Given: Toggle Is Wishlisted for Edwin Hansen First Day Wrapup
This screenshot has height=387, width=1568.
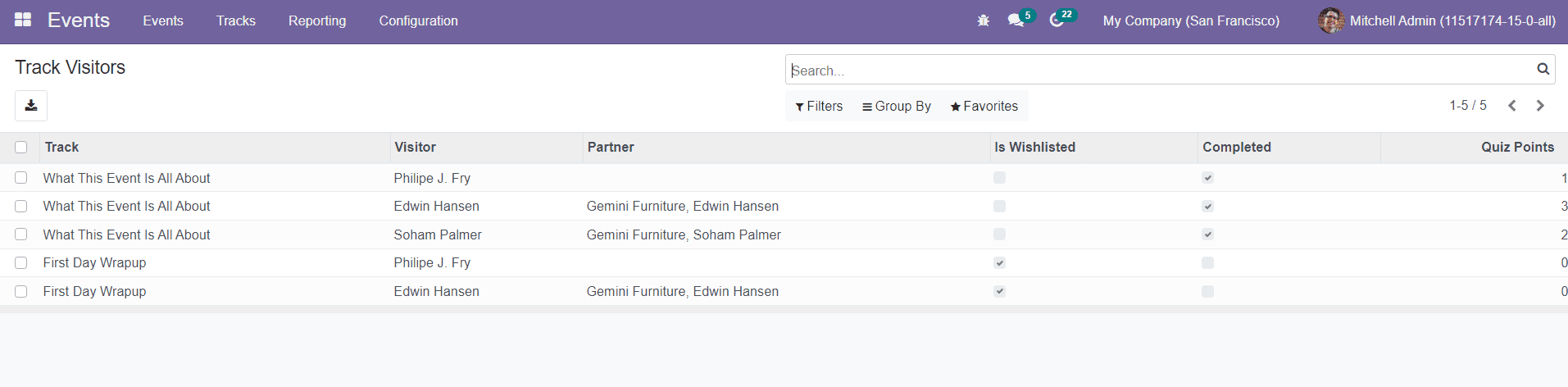Looking at the screenshot, I should pos(999,292).
